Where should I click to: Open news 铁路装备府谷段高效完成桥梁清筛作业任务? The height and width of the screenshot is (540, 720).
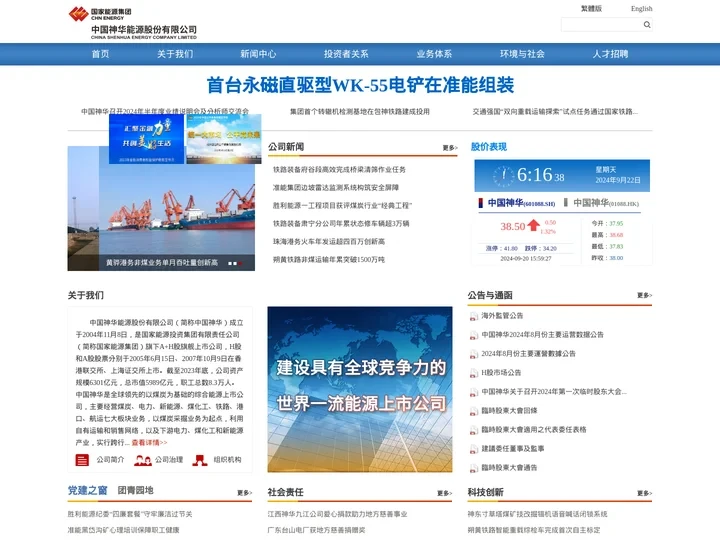(x=339, y=169)
